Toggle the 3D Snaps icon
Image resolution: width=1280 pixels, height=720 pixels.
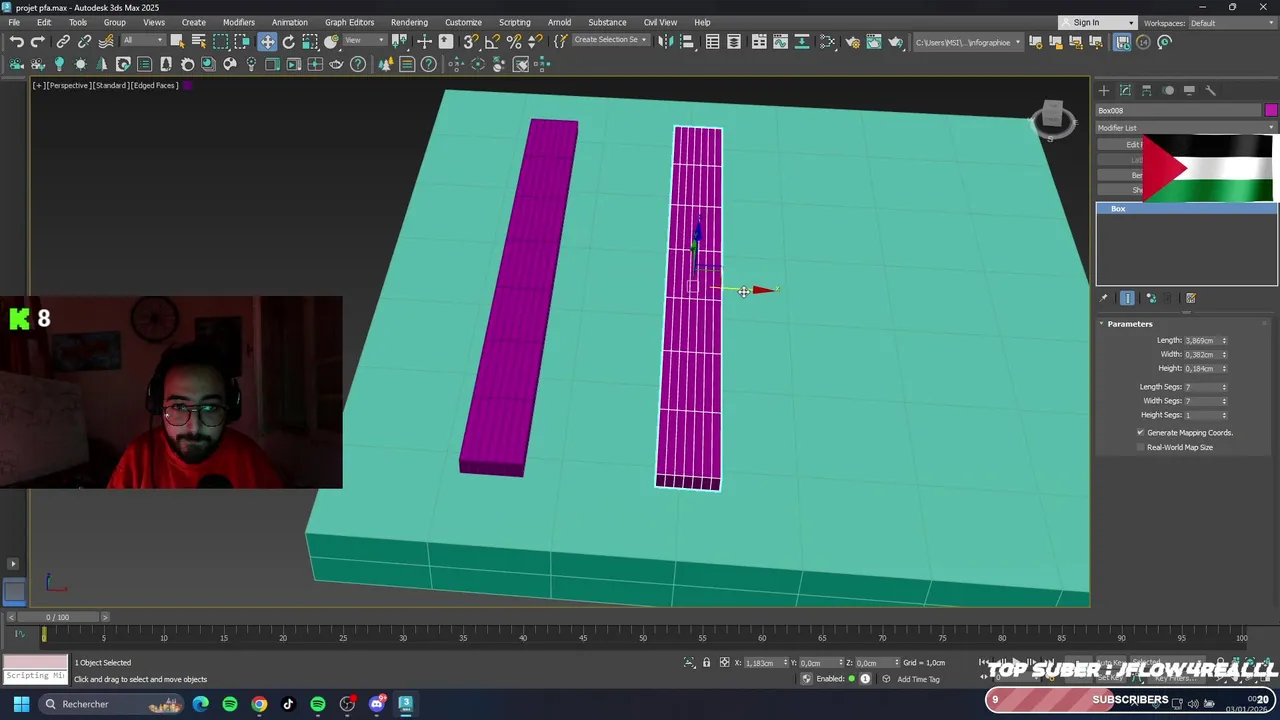point(470,41)
